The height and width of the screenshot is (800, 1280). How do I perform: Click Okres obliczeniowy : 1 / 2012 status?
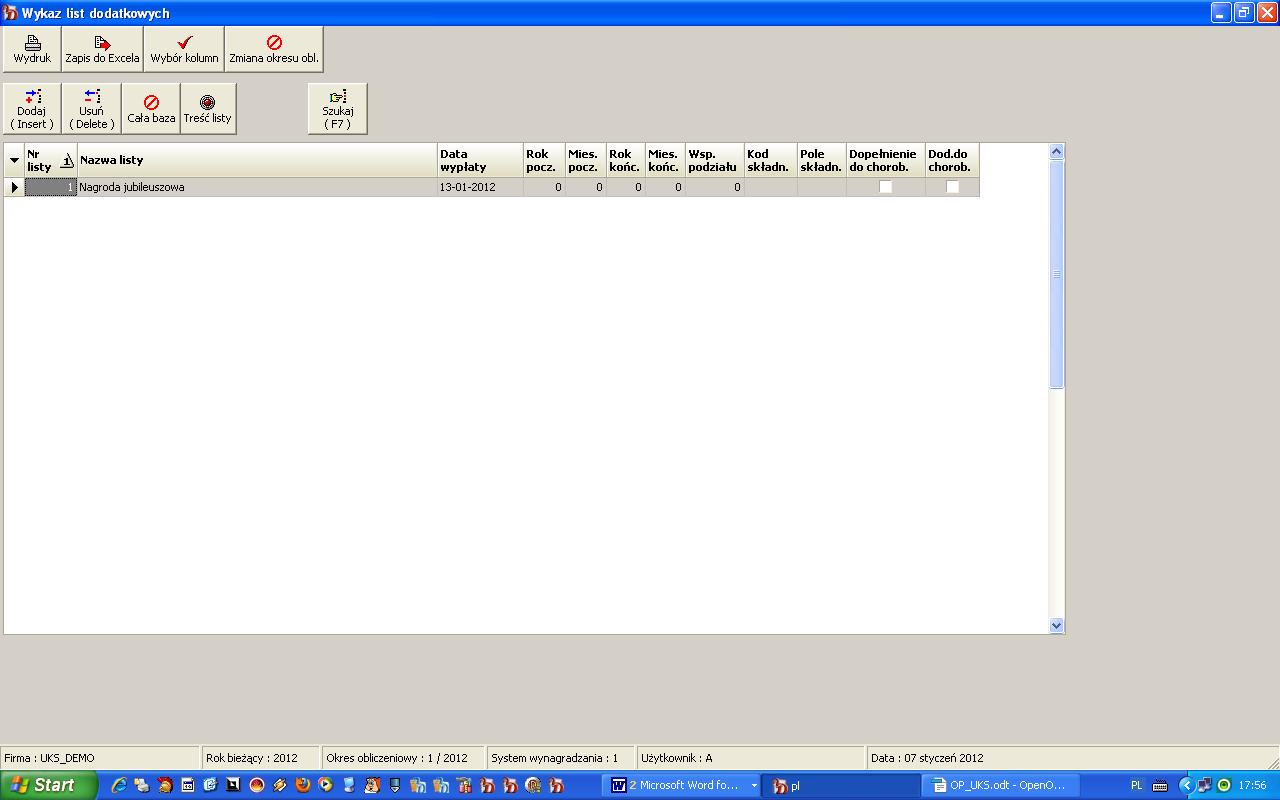pyautogui.click(x=403, y=758)
